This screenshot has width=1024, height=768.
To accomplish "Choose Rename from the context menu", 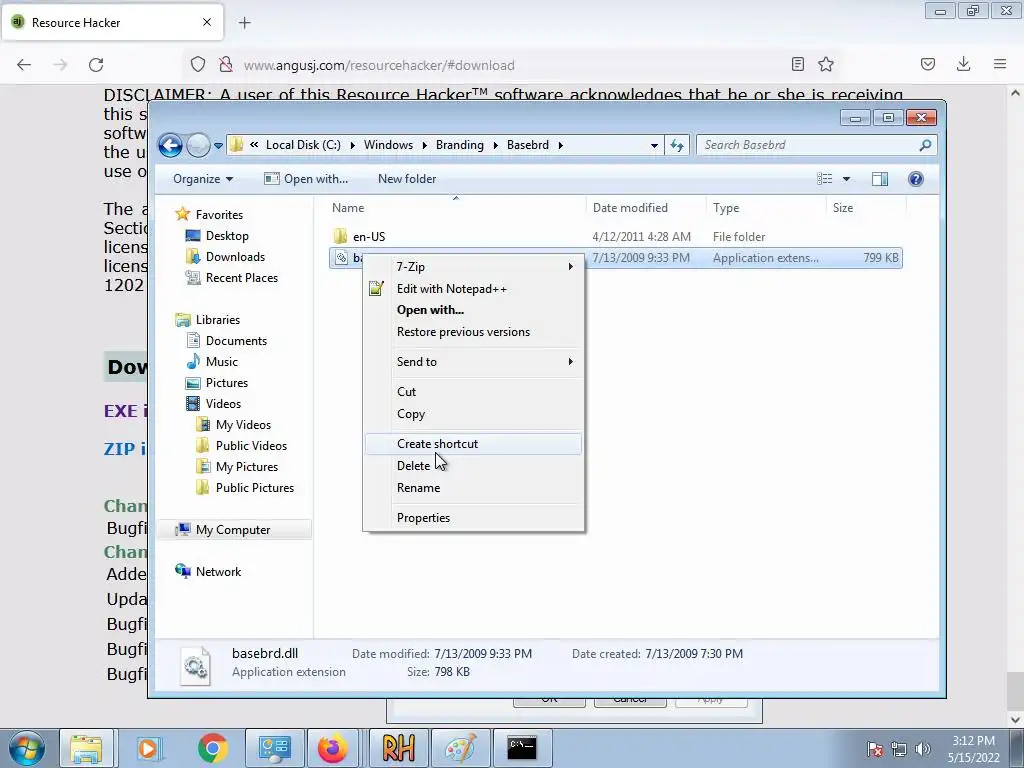I will pos(473,488).
